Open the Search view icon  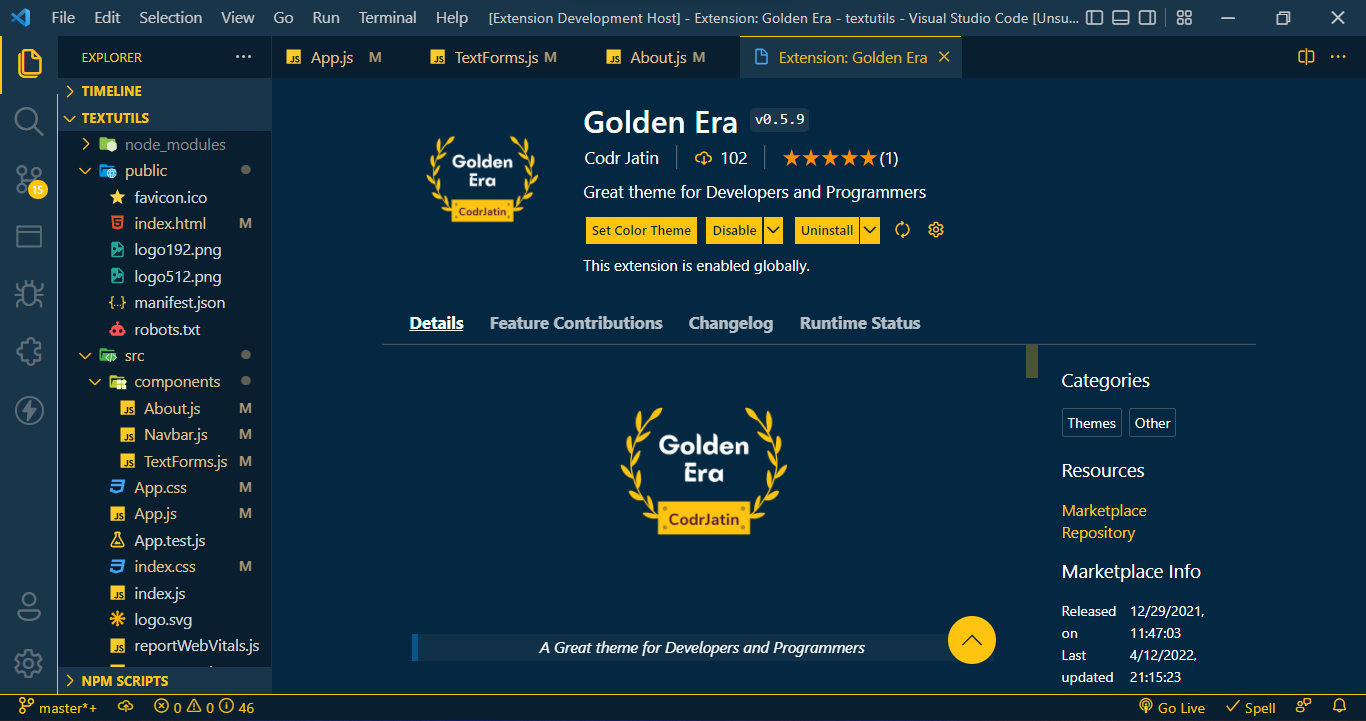coord(29,122)
